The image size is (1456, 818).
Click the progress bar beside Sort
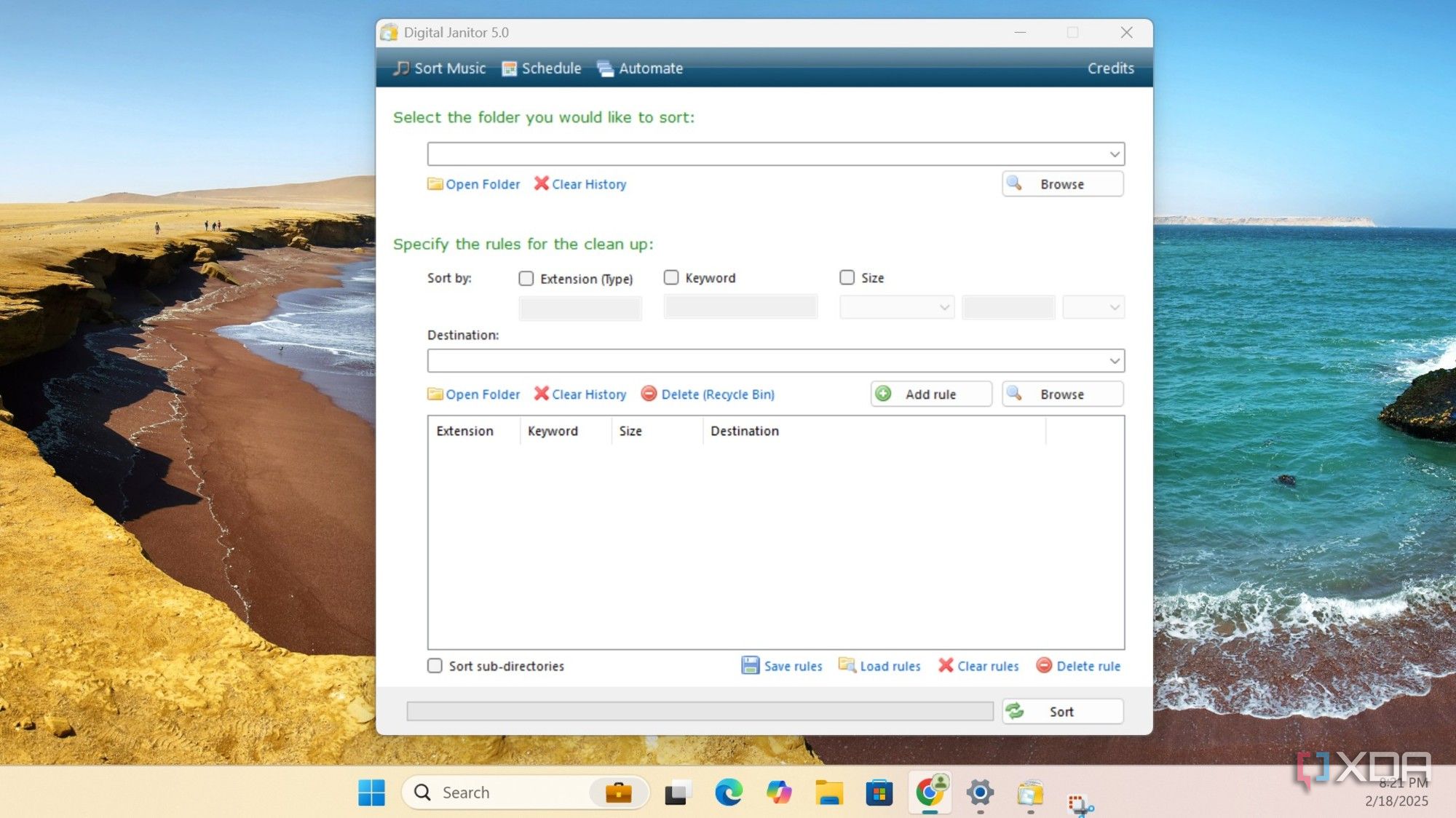[x=700, y=711]
